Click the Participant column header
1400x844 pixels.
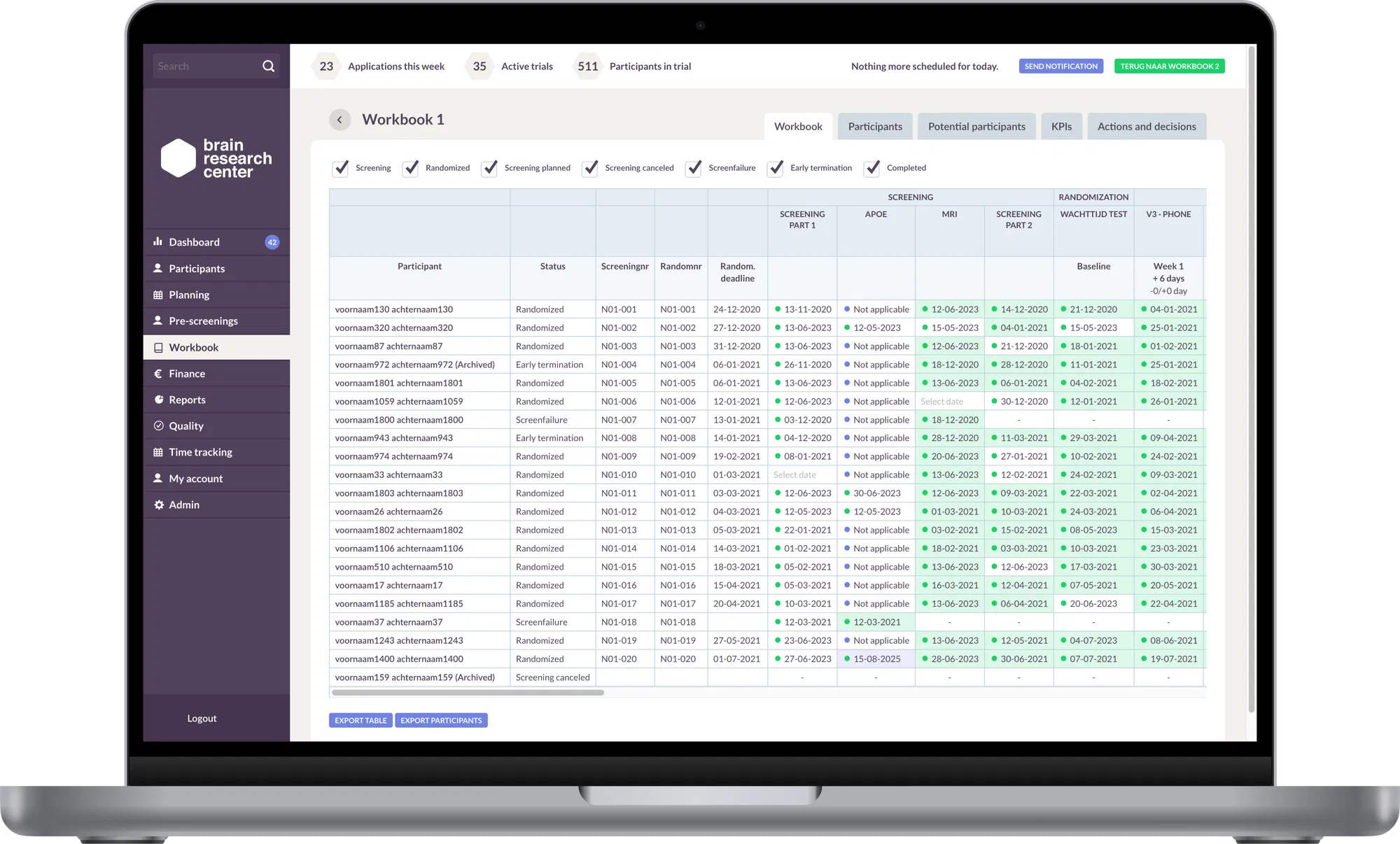[419, 267]
